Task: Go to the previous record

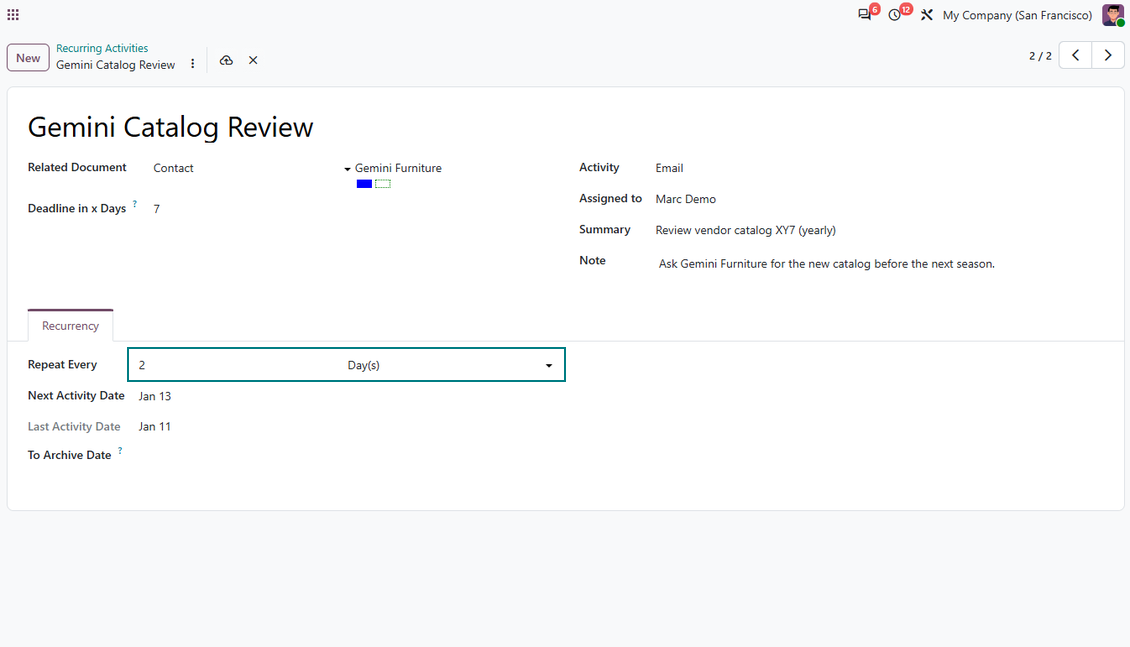Action: coord(1075,55)
